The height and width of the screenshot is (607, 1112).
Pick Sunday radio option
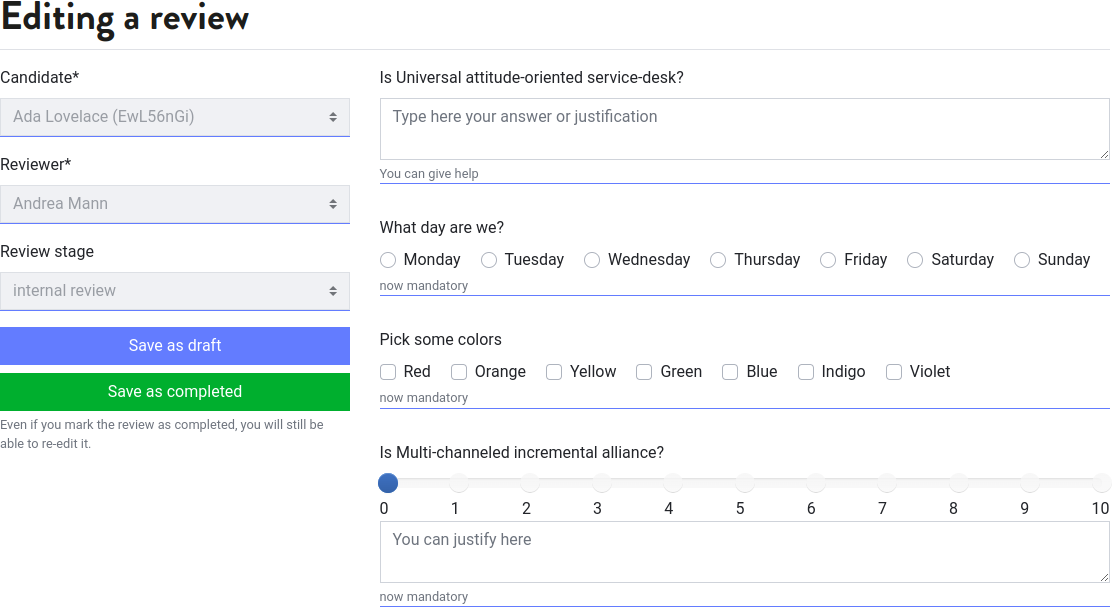coord(1022,260)
